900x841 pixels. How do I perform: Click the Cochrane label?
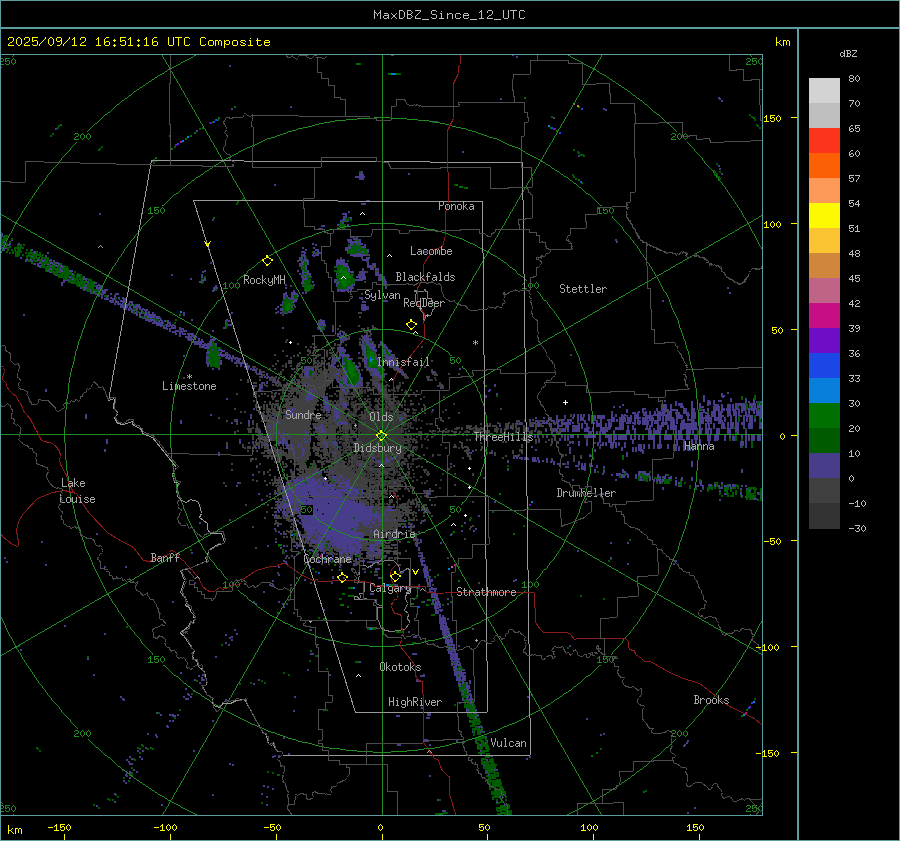click(327, 559)
